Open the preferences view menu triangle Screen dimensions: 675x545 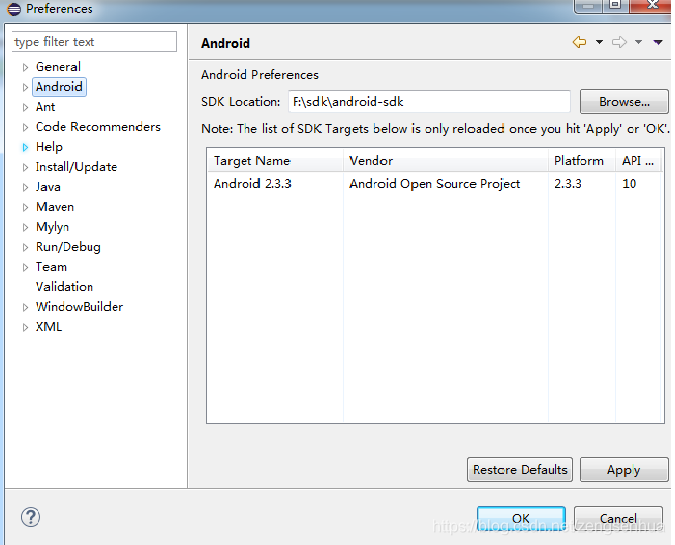(658, 42)
